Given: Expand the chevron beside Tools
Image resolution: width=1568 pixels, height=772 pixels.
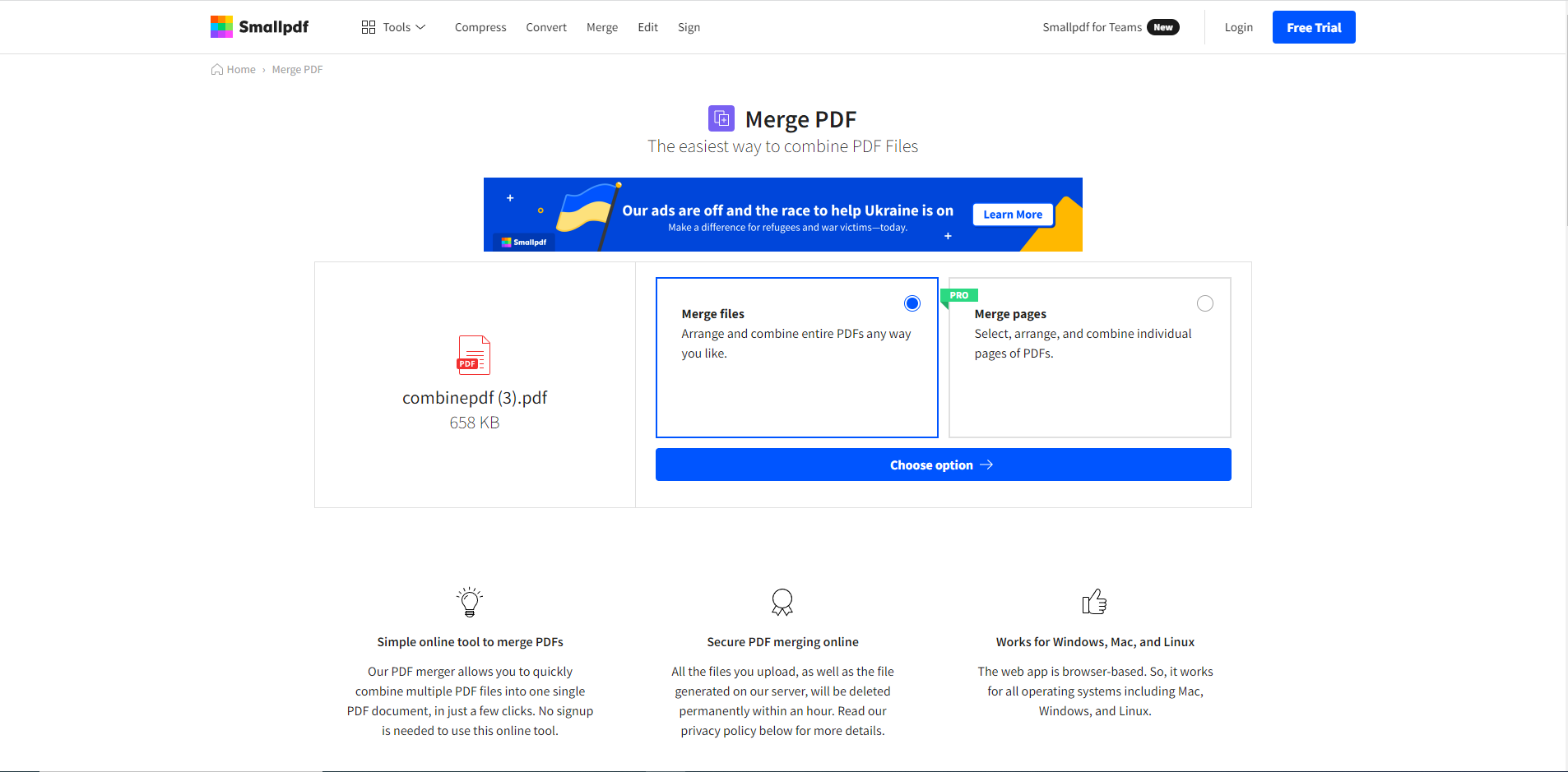Looking at the screenshot, I should tap(420, 27).
